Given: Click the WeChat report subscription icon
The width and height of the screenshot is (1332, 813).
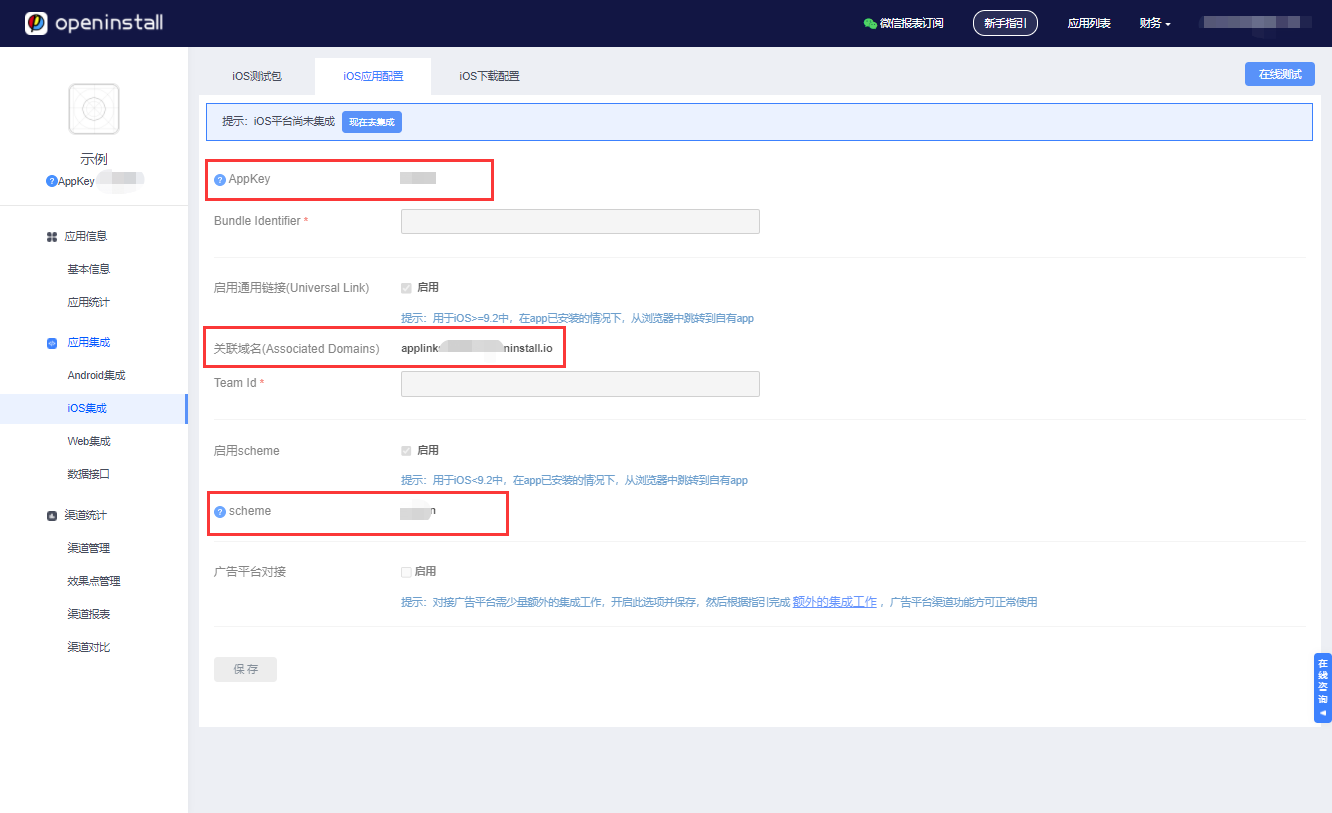Looking at the screenshot, I should 870,23.
